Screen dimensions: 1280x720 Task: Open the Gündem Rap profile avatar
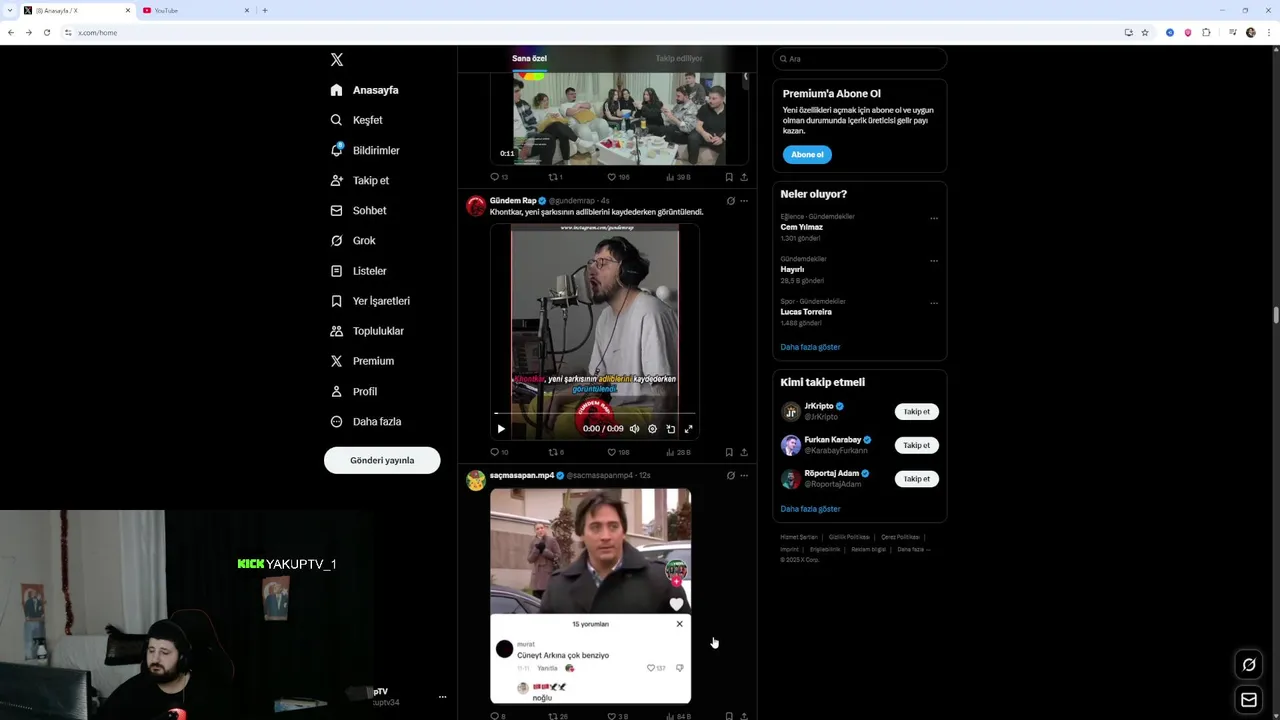(476, 206)
